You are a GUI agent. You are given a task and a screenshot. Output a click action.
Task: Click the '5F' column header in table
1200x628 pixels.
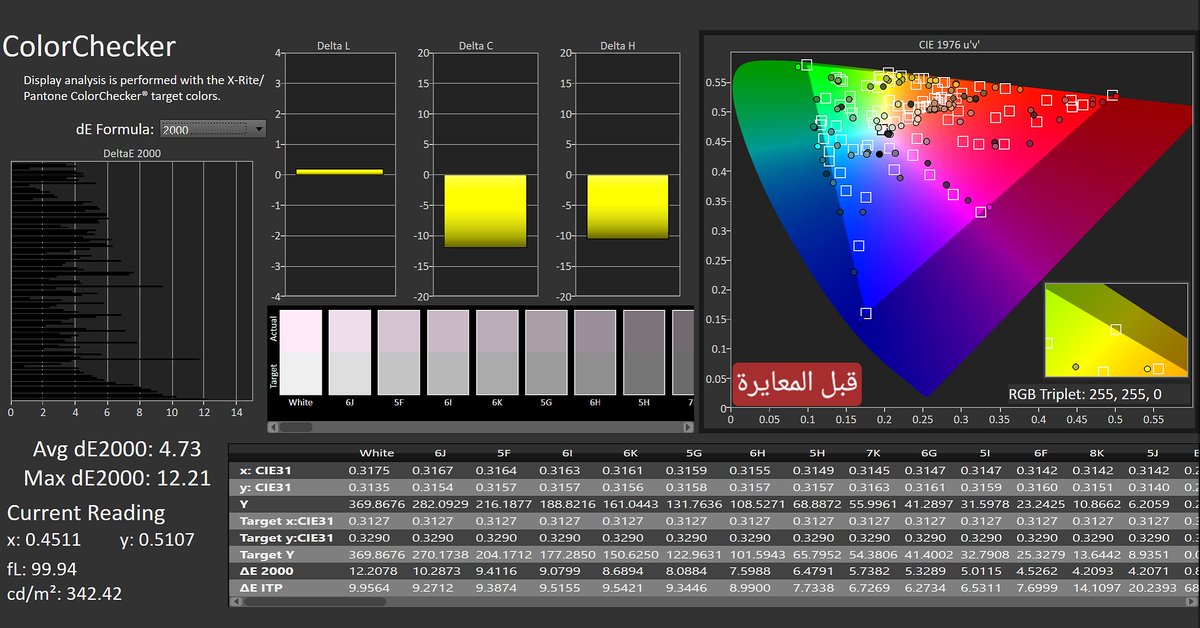[503, 452]
